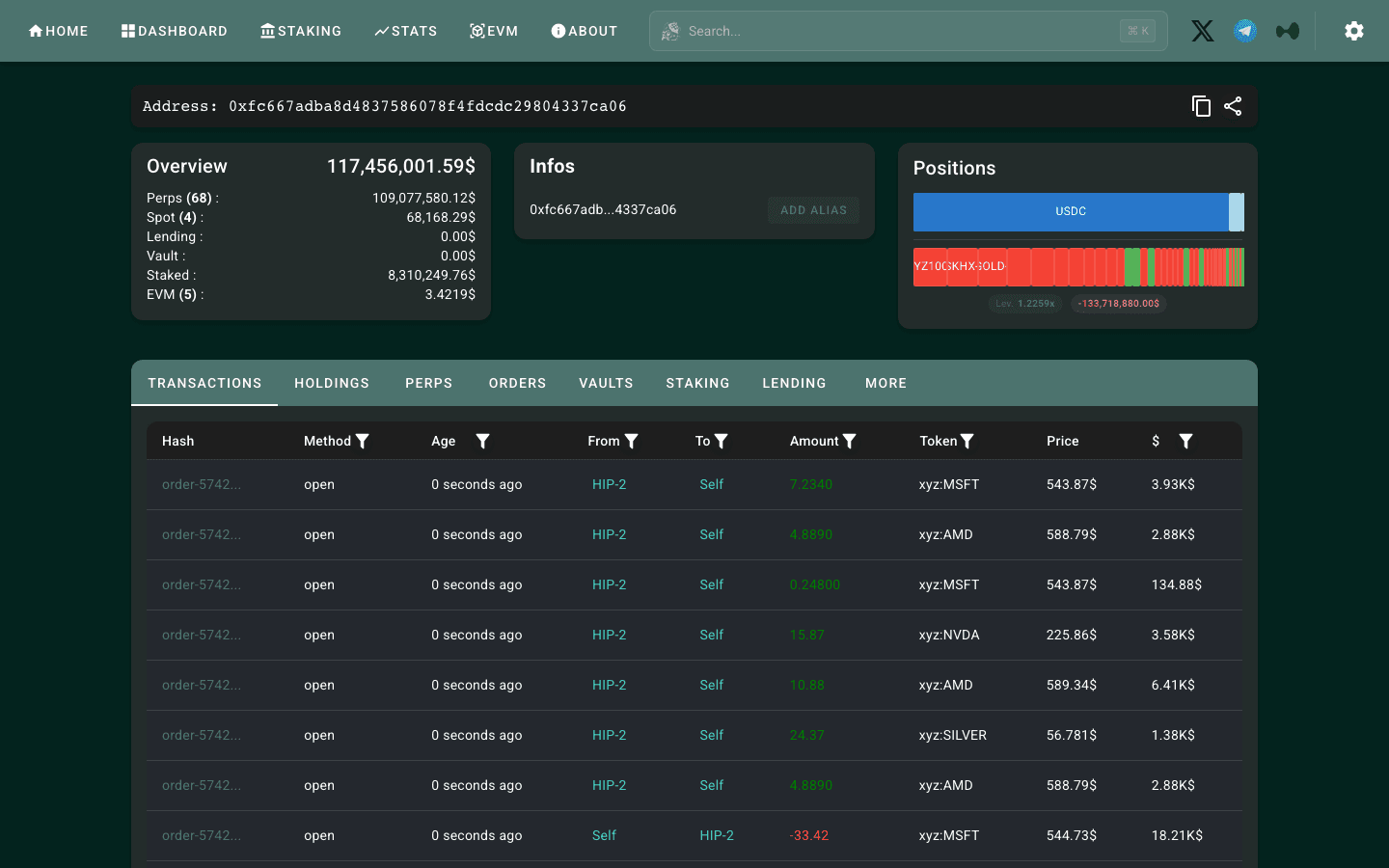Open the Stats page
The width and height of the screenshot is (1389, 868).
coord(406,31)
